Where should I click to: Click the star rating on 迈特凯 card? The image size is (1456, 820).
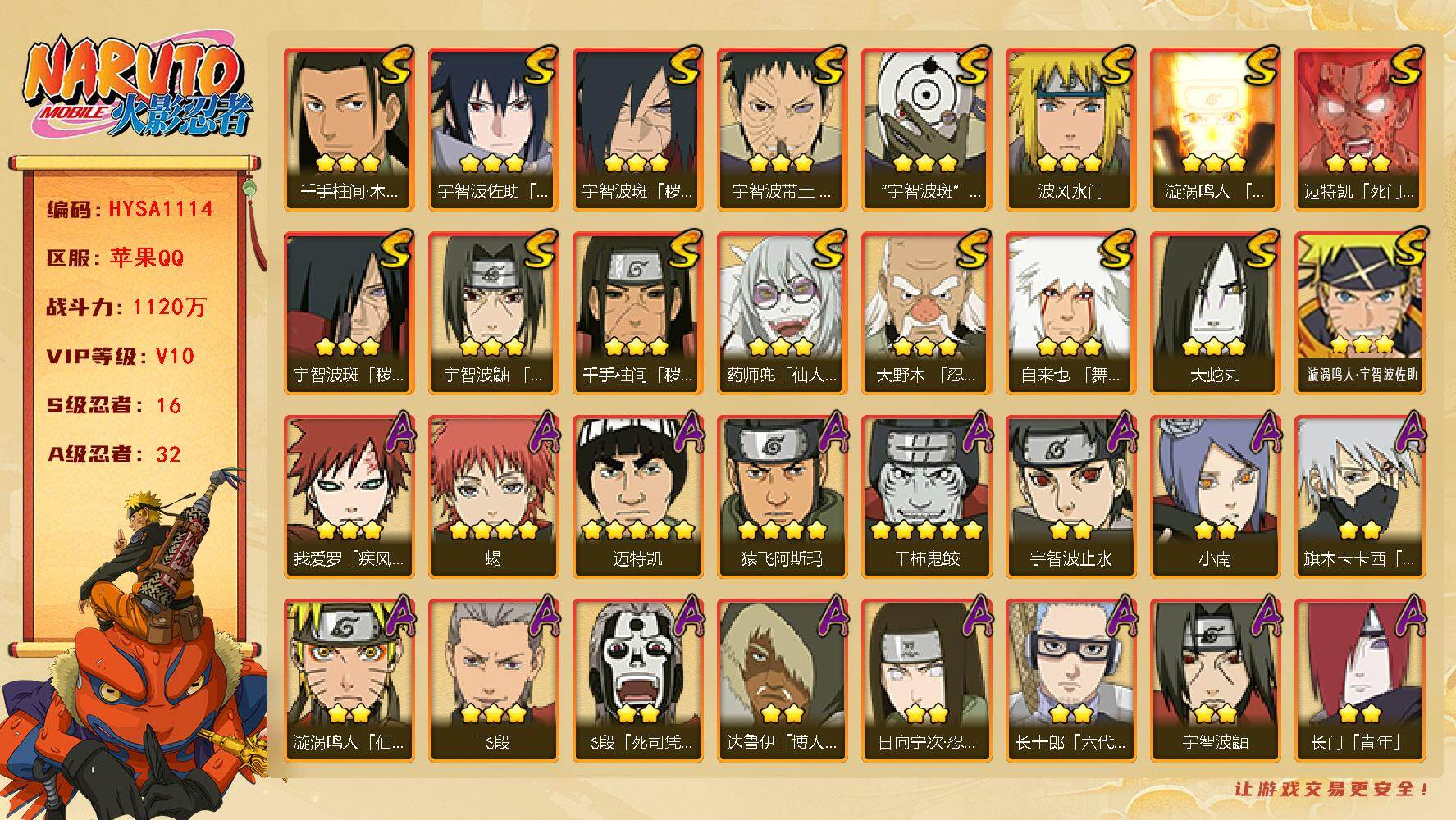tap(637, 530)
